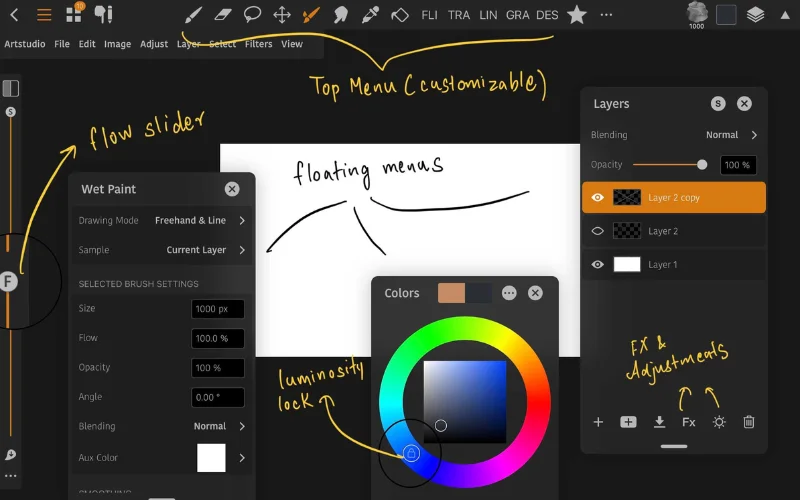Expand Layers Blending Normal option
Screen dimensions: 800x500
tap(674, 135)
